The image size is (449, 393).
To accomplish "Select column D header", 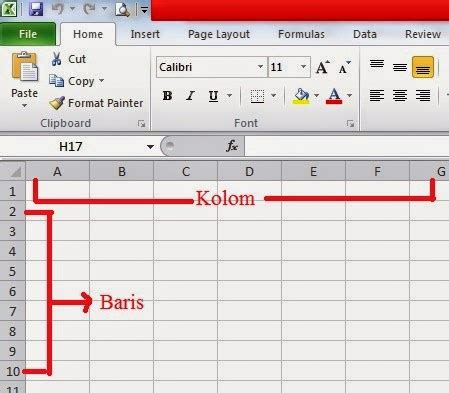I will click(x=249, y=171).
